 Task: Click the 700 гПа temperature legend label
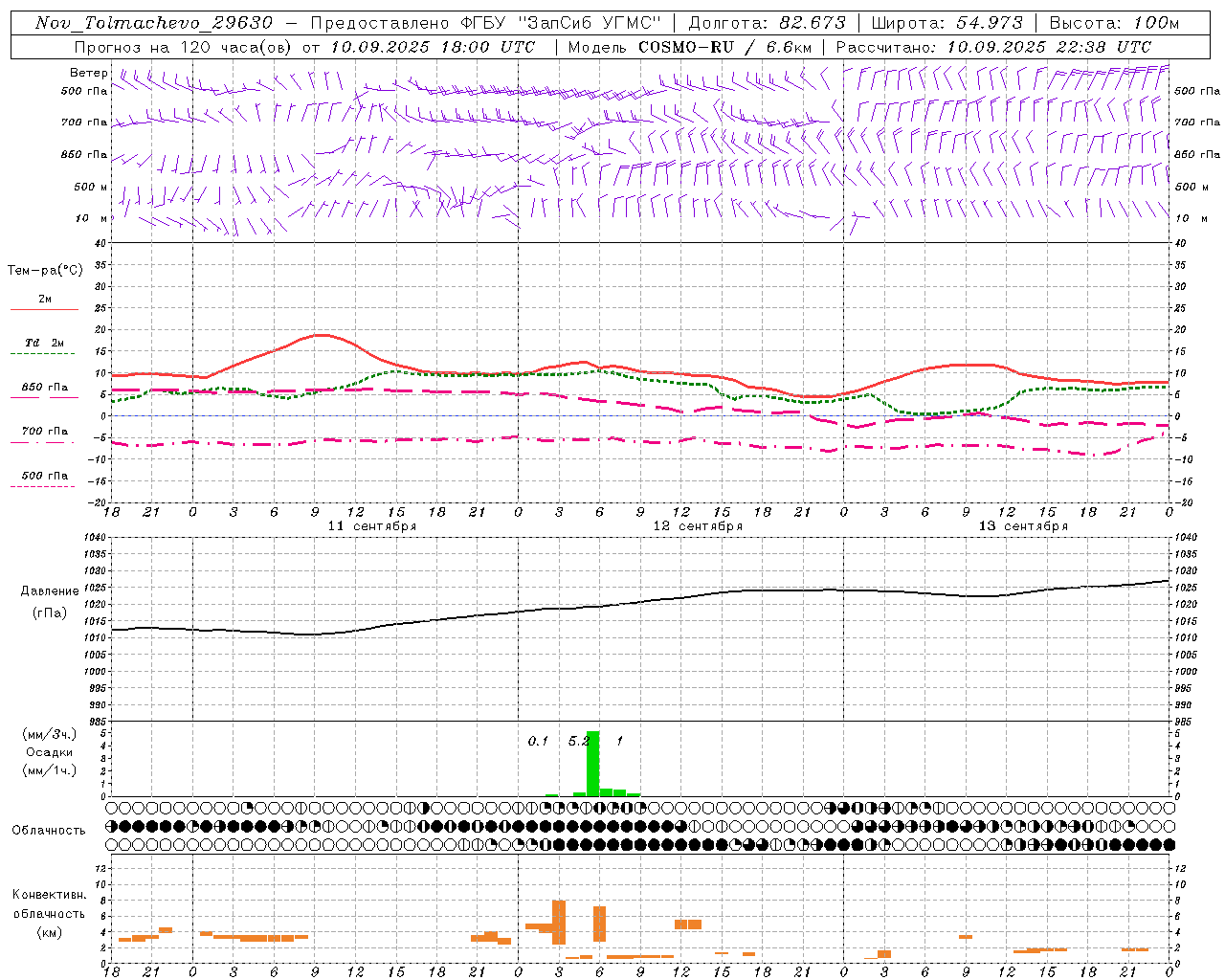44,432
